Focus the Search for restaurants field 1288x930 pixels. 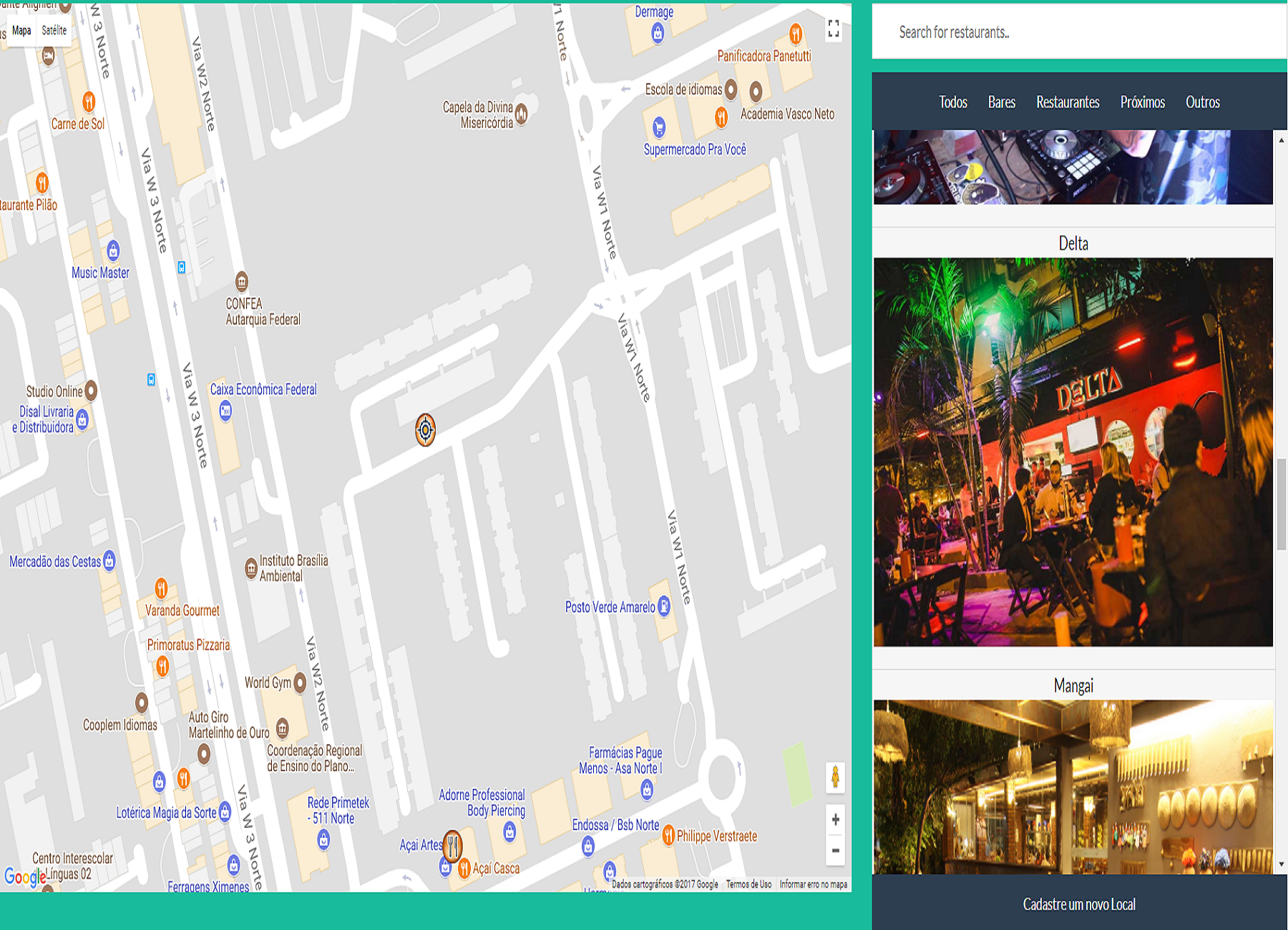1079,32
